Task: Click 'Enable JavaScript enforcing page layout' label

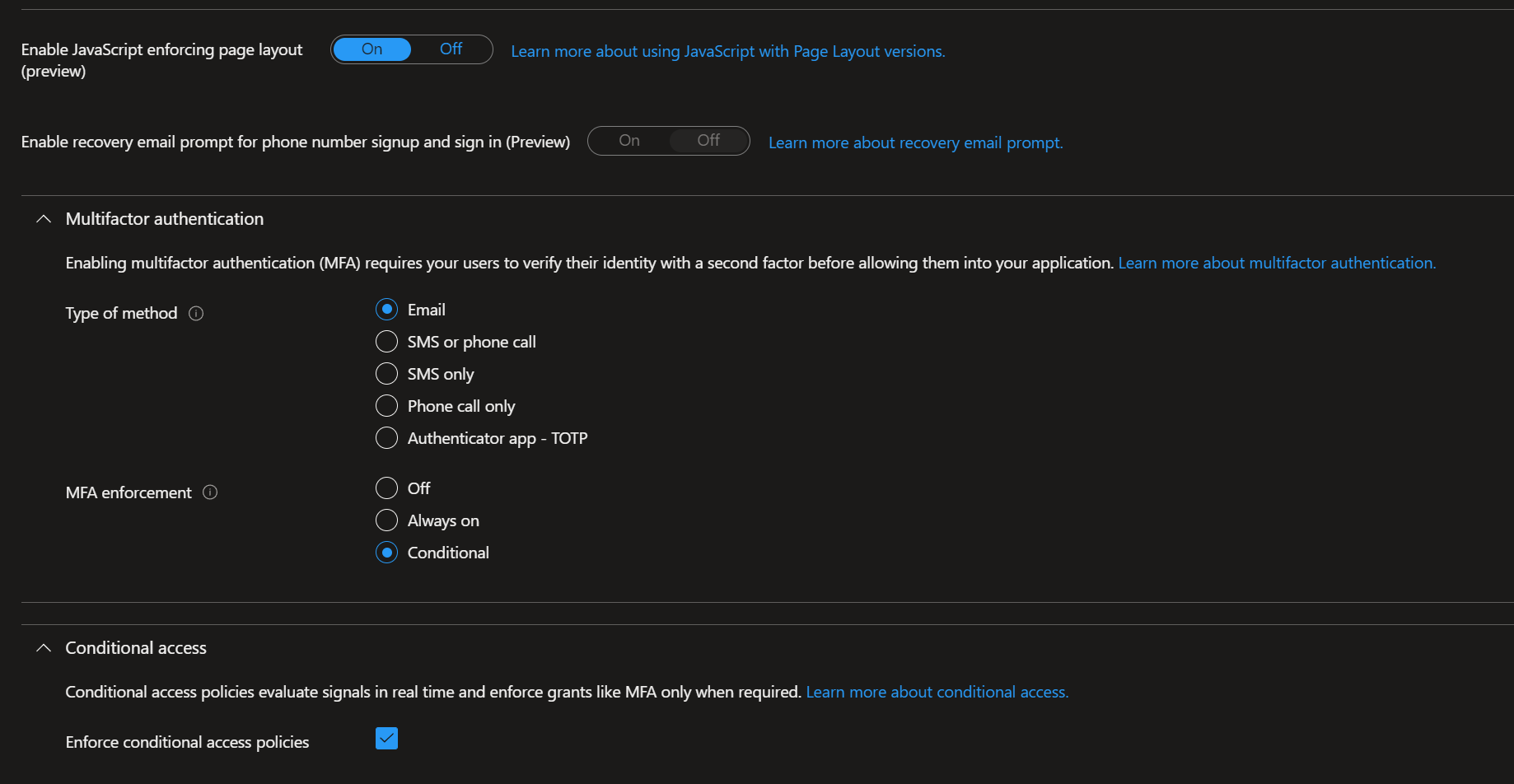Action: [x=161, y=60]
